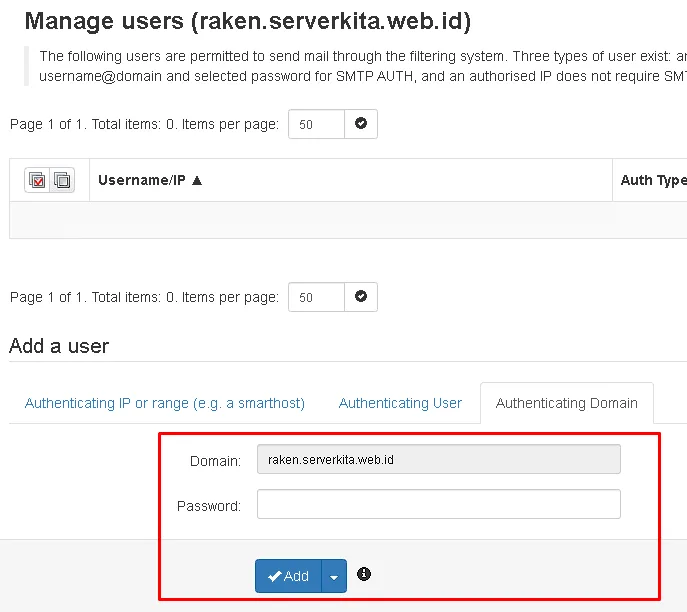Viewport: 687px width, 612px height.
Task: Click the Password label
Action: pos(209,506)
